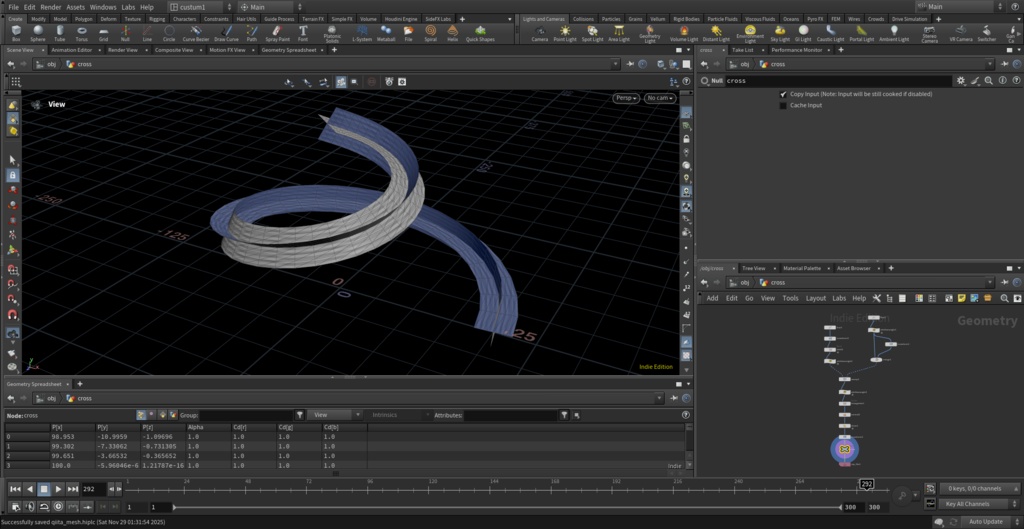
Task: Select the cell with value 98.953
Action: [x=72, y=436]
